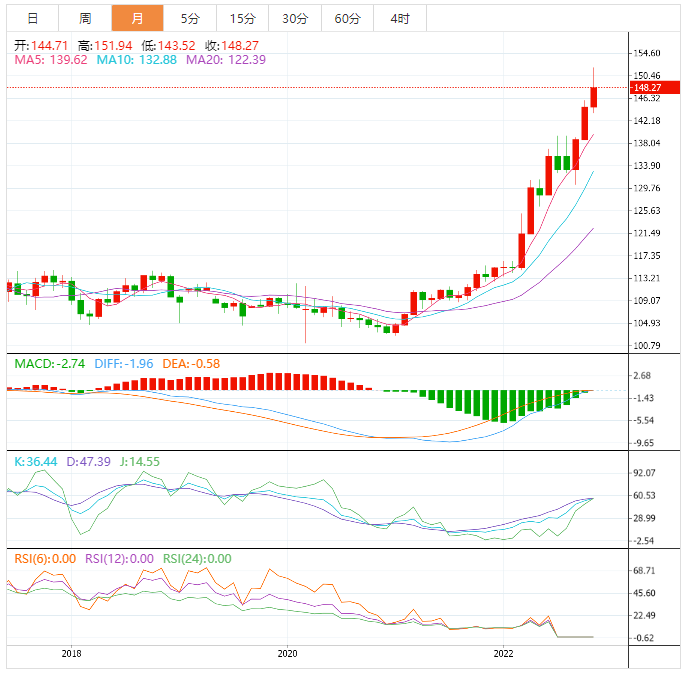Viewport: 686px width, 676px height.
Task: Switch to the 周 (weekly) chart tab
Action: (x=85, y=18)
